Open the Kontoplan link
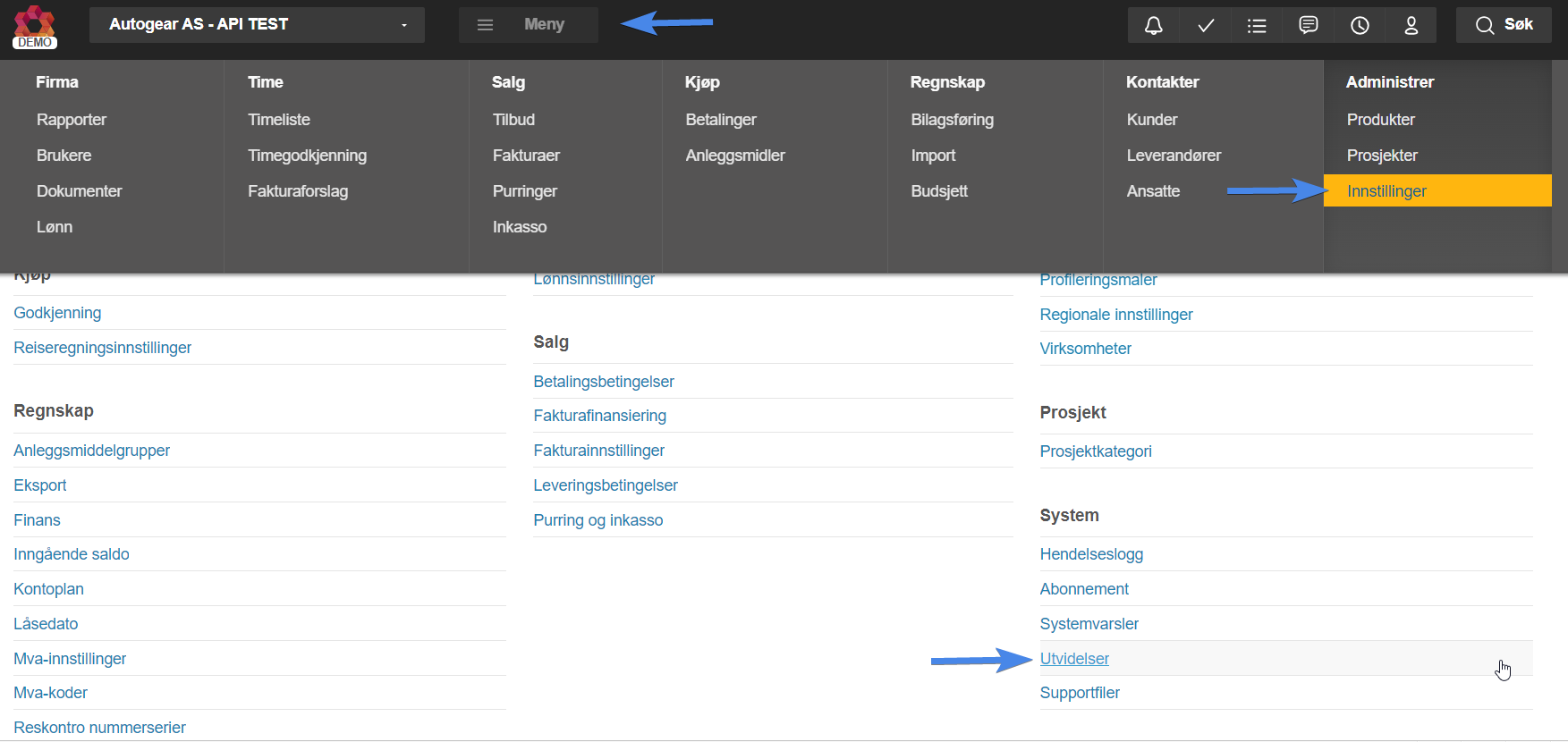The height and width of the screenshot is (742, 1568). click(48, 589)
